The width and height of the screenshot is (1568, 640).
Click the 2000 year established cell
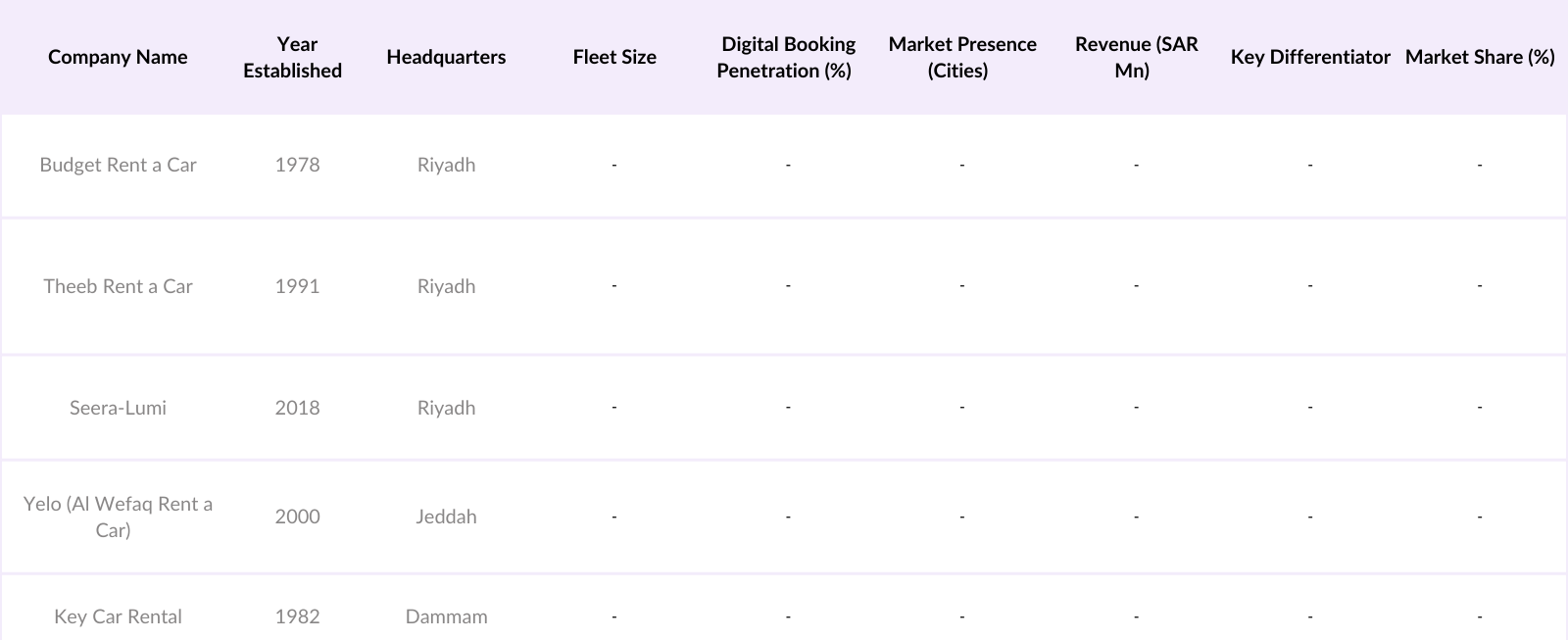(x=297, y=517)
